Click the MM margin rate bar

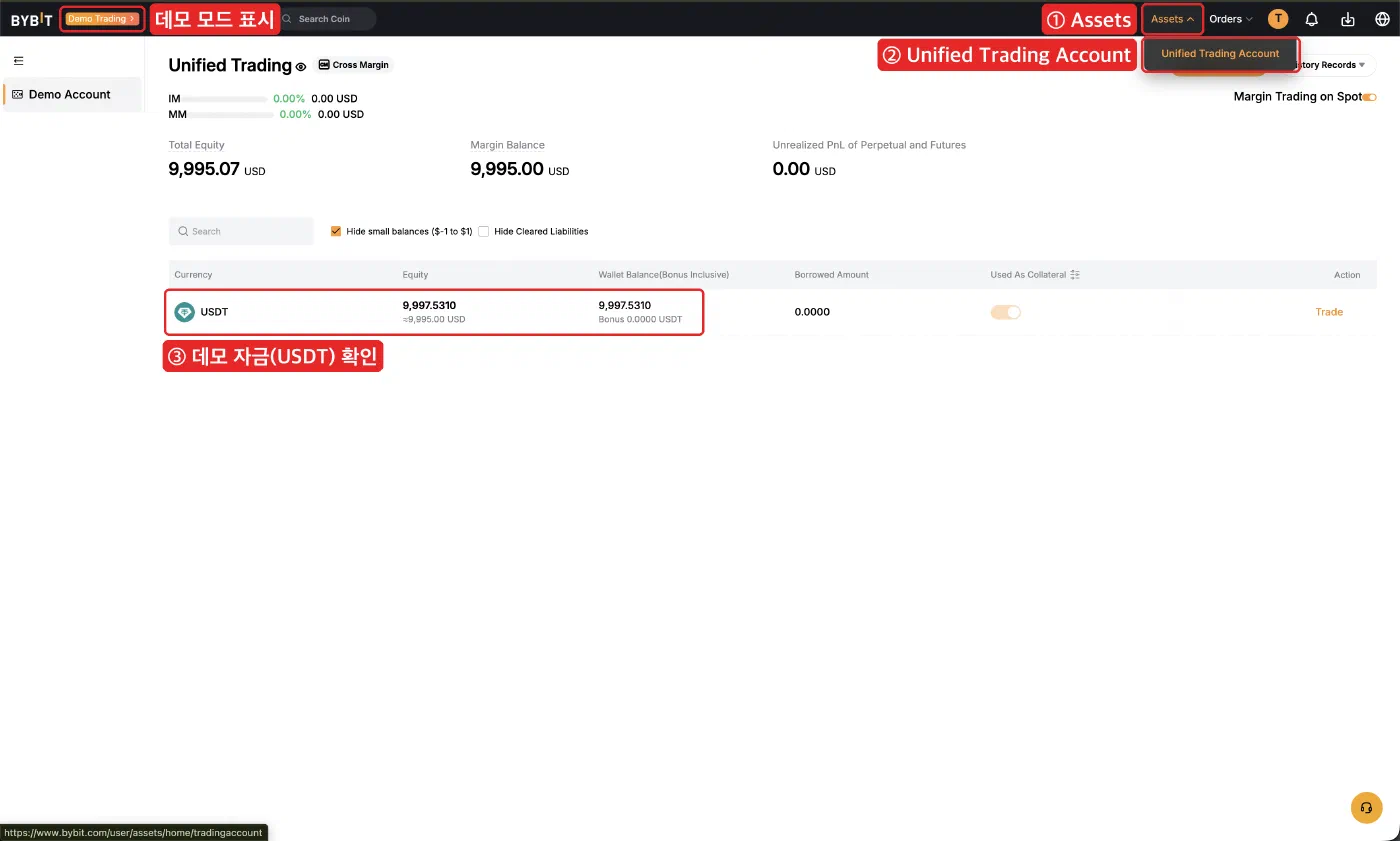coord(229,115)
